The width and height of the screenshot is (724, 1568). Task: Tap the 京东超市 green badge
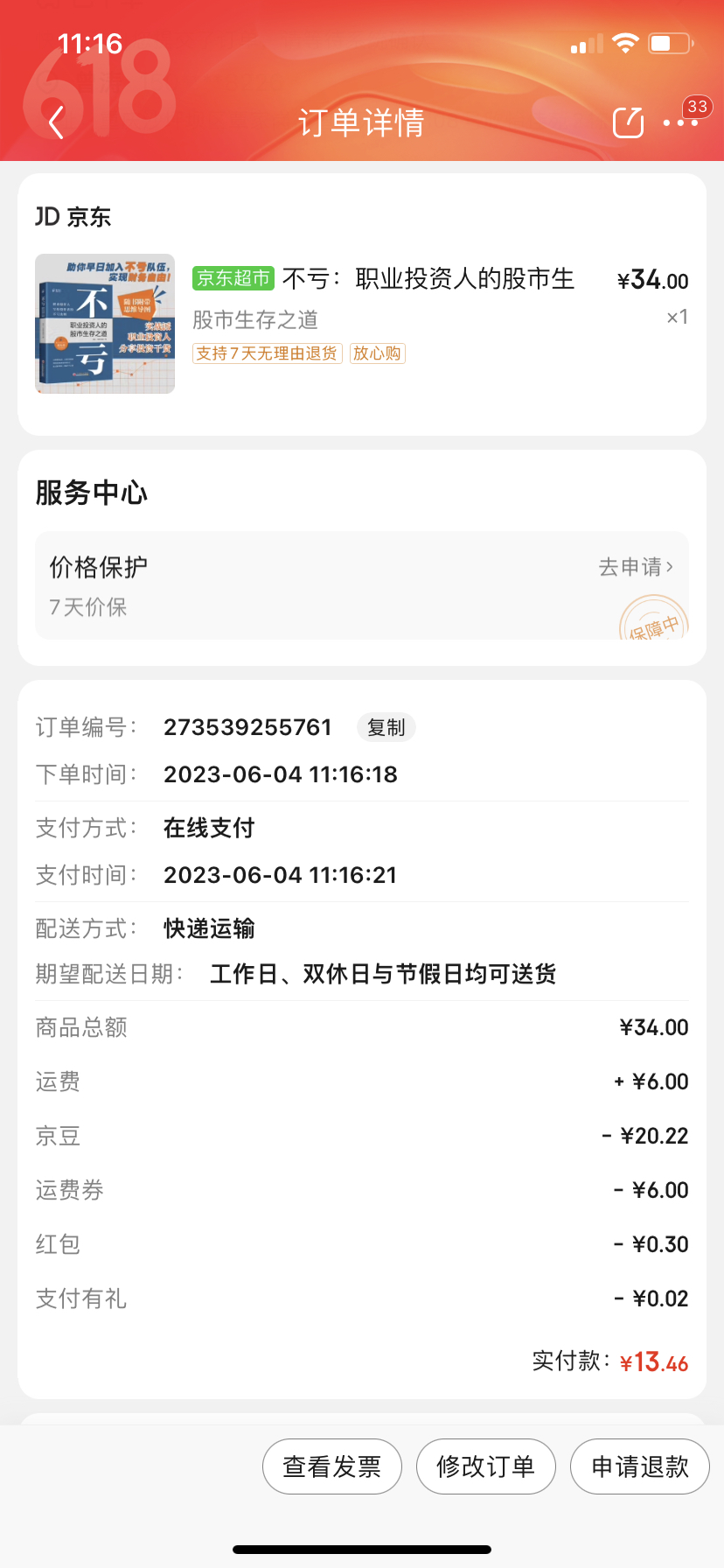pyautogui.click(x=233, y=278)
